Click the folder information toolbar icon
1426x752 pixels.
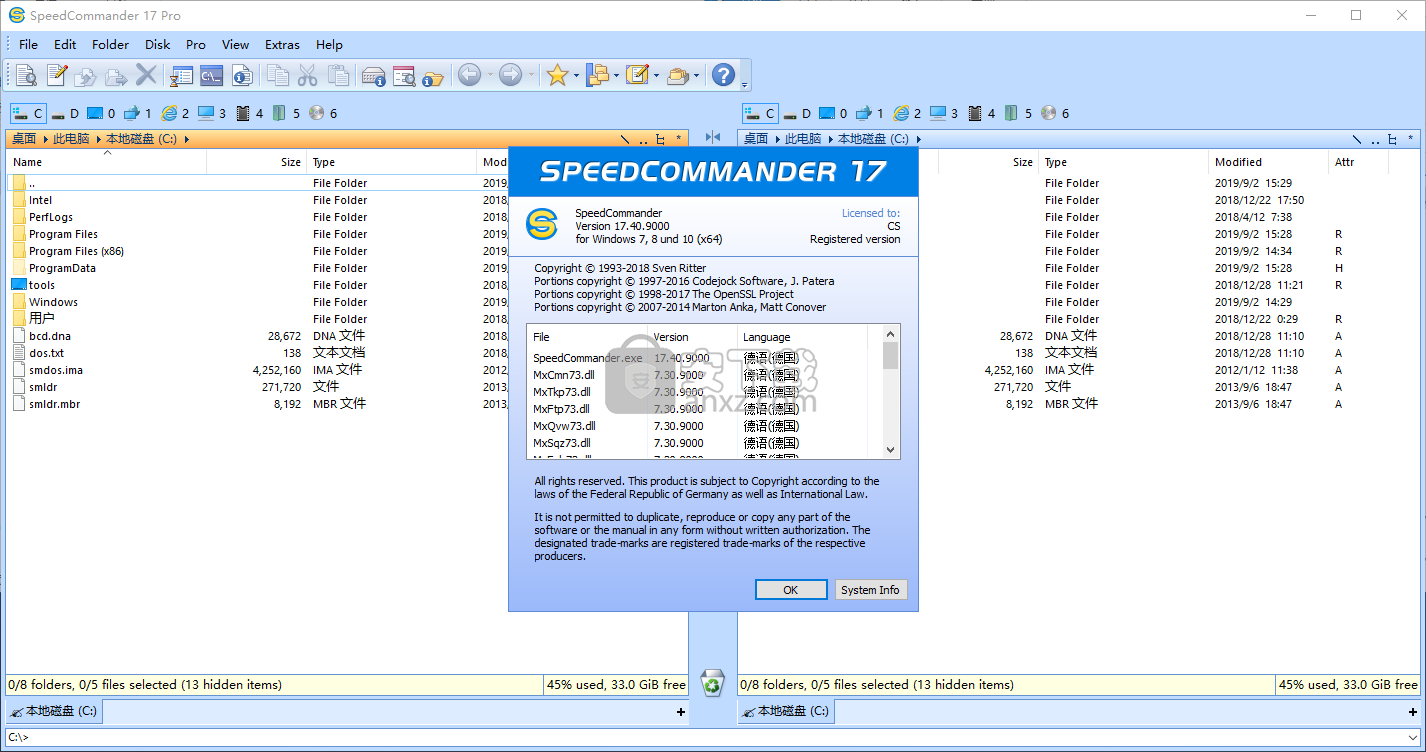click(433, 75)
